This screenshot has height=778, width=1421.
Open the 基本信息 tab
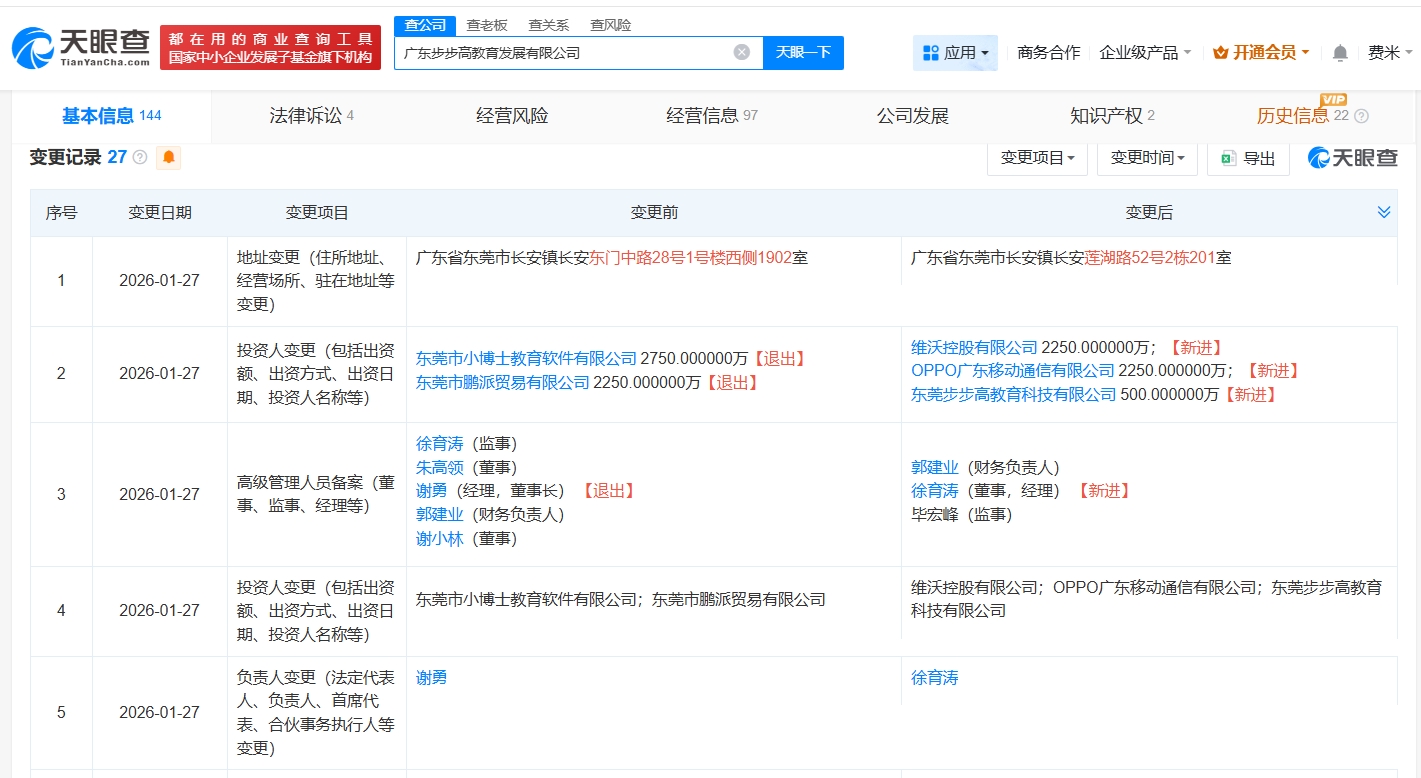click(111, 116)
